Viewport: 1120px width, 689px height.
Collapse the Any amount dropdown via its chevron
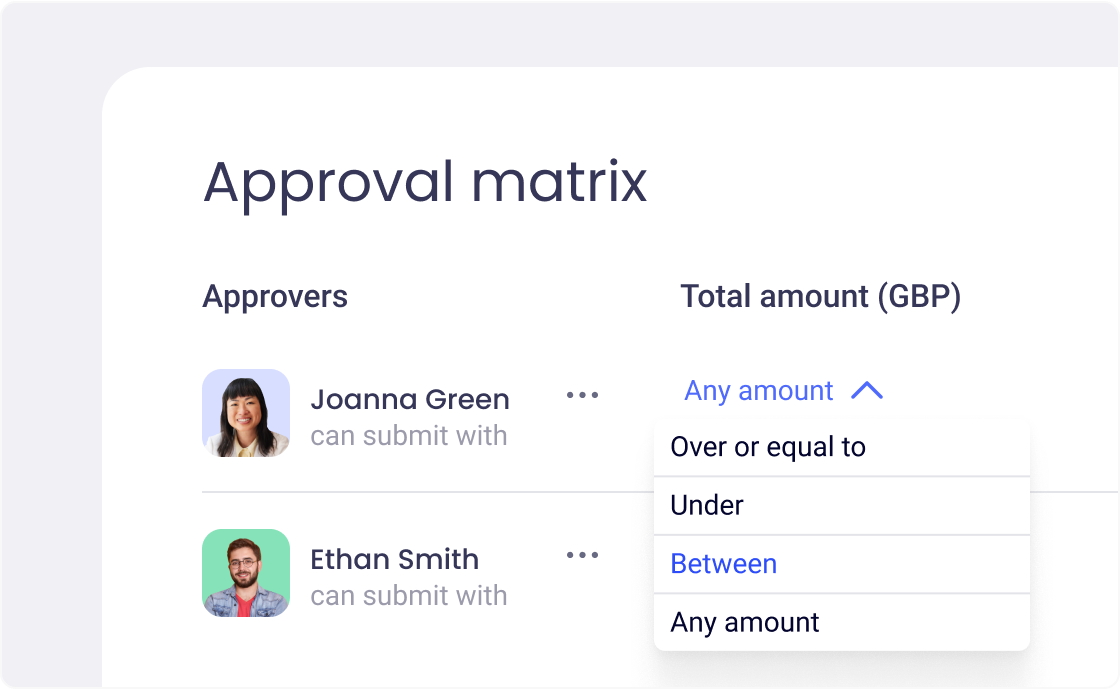click(869, 391)
